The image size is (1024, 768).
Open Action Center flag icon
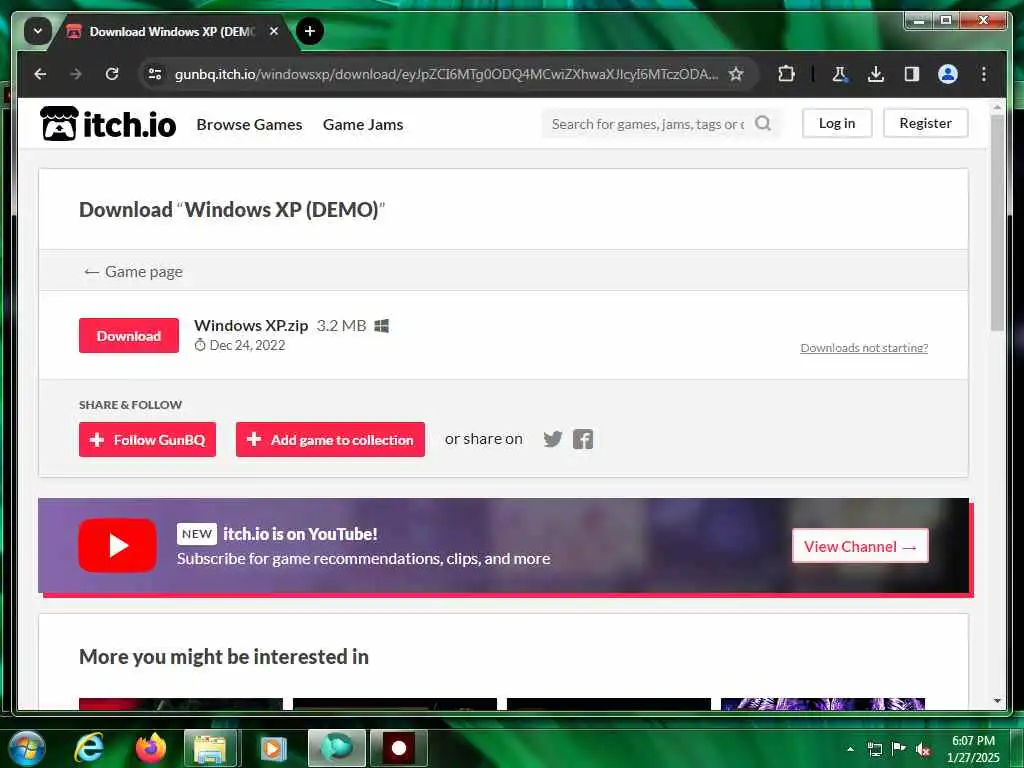point(899,748)
